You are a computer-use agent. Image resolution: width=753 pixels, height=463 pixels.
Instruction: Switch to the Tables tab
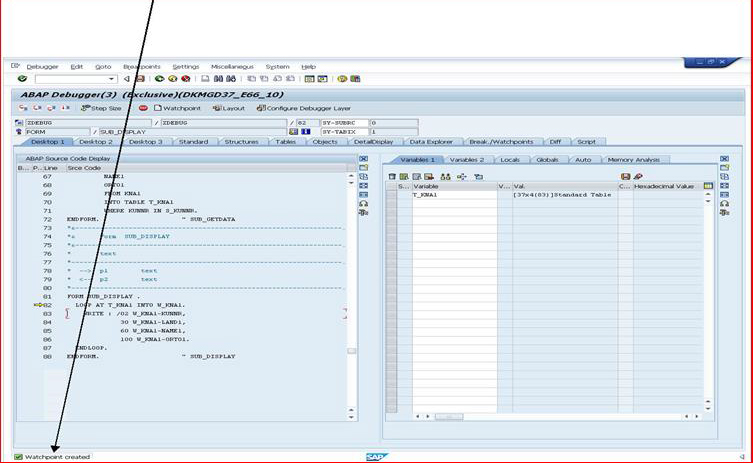[x=285, y=142]
